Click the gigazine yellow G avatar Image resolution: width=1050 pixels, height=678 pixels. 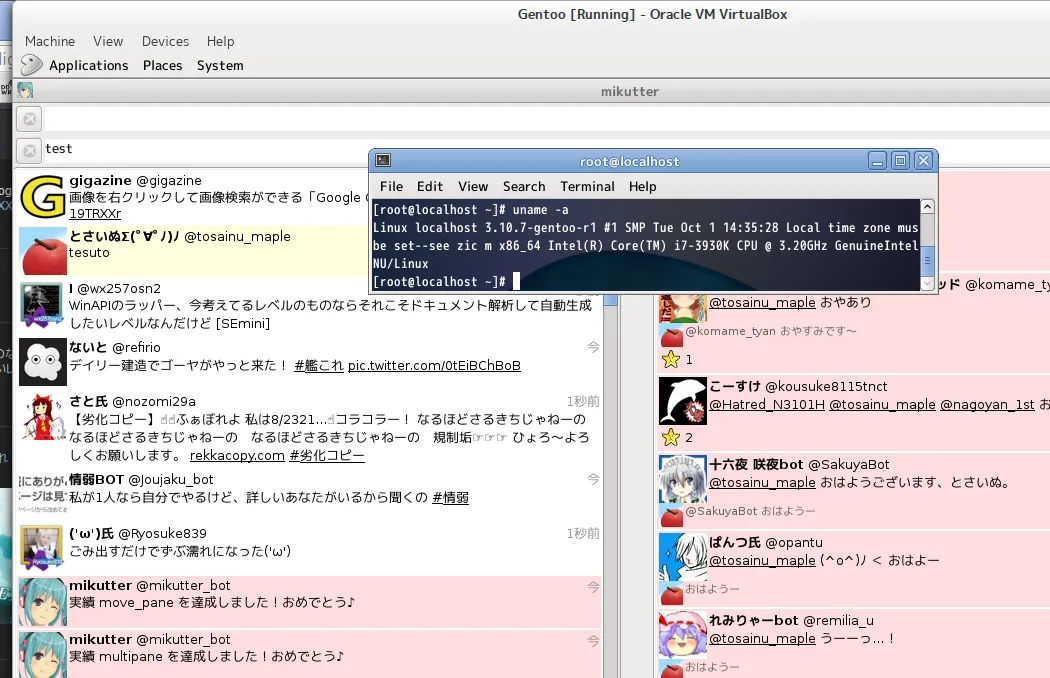(43, 197)
